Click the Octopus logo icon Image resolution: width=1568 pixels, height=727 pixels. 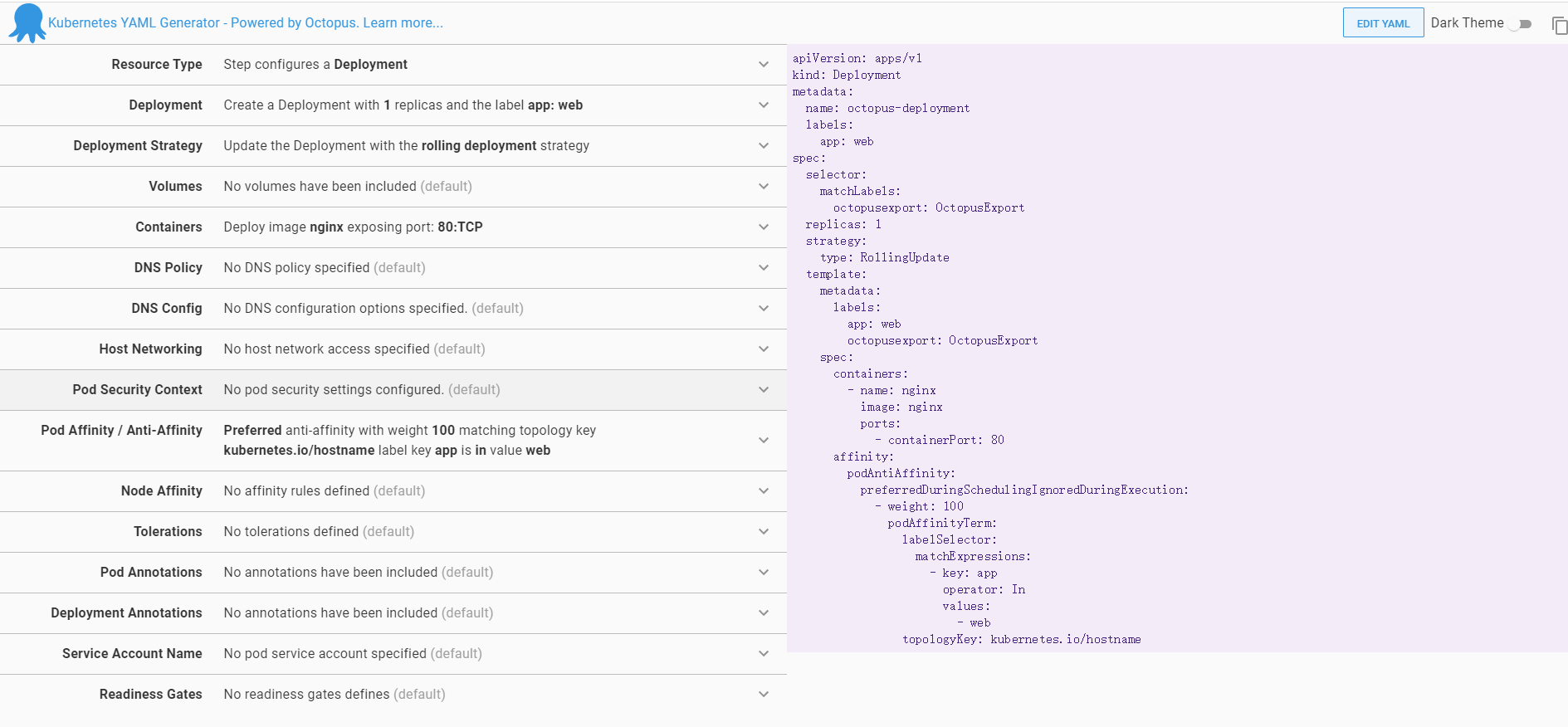point(27,22)
